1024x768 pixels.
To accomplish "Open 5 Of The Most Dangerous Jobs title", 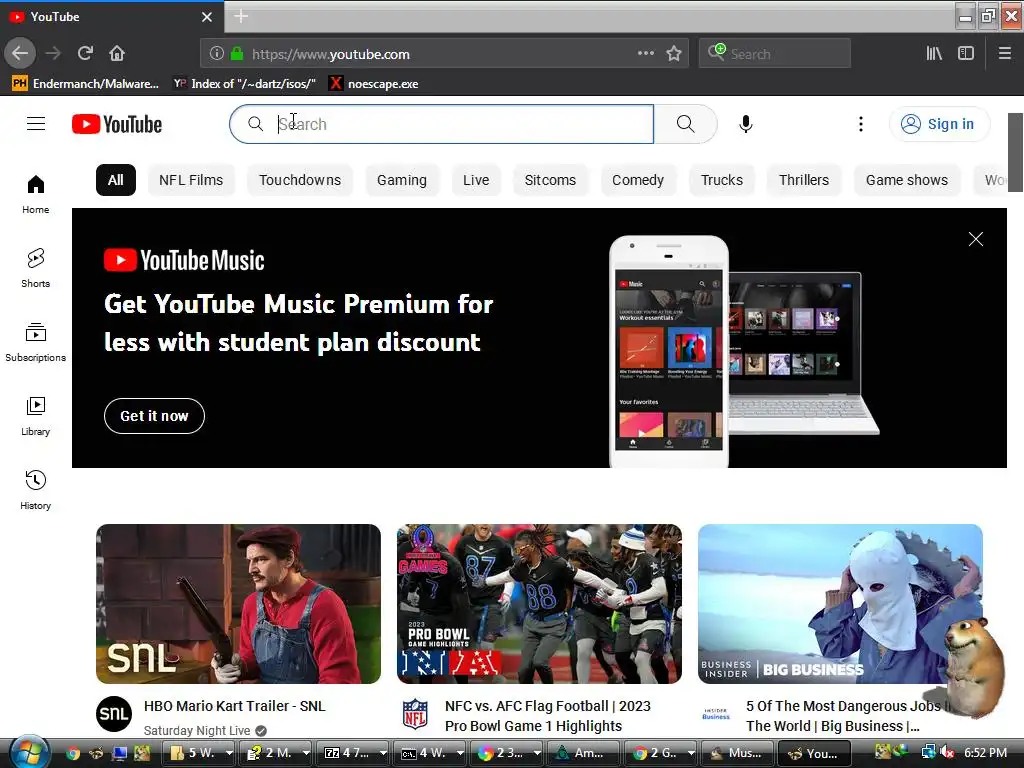I will point(846,716).
